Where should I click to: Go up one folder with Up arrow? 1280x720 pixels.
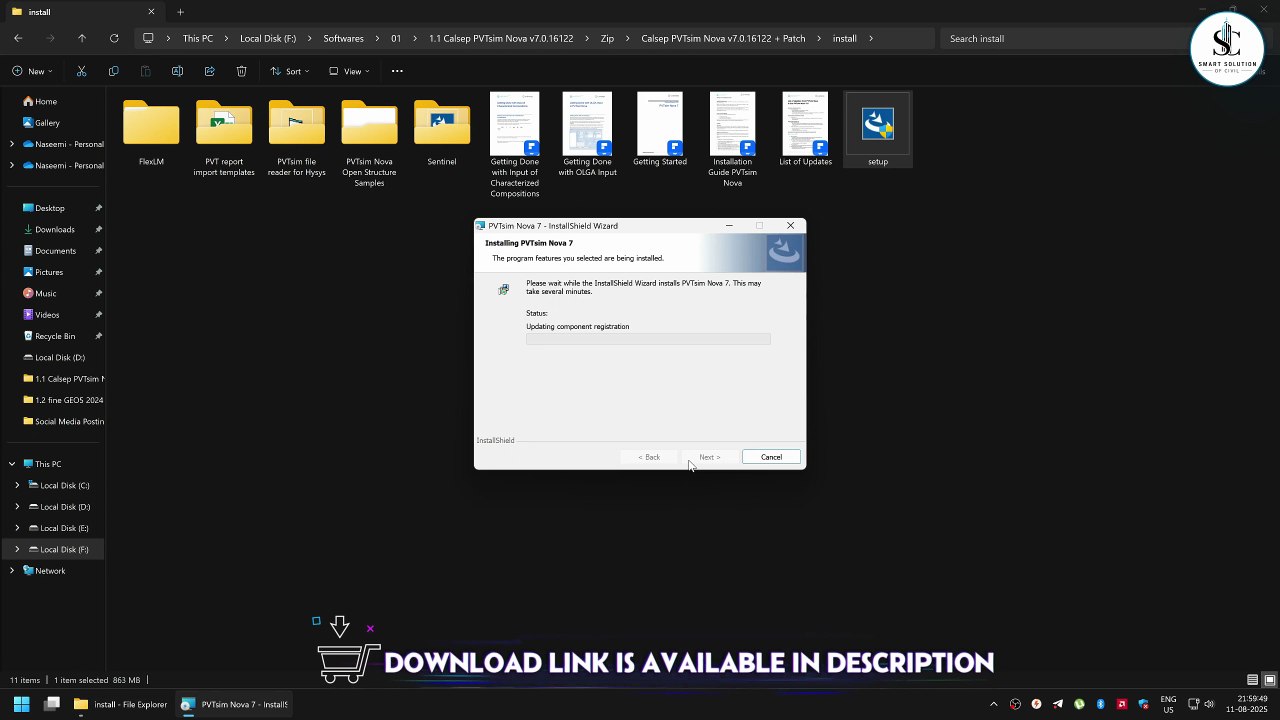[82, 38]
